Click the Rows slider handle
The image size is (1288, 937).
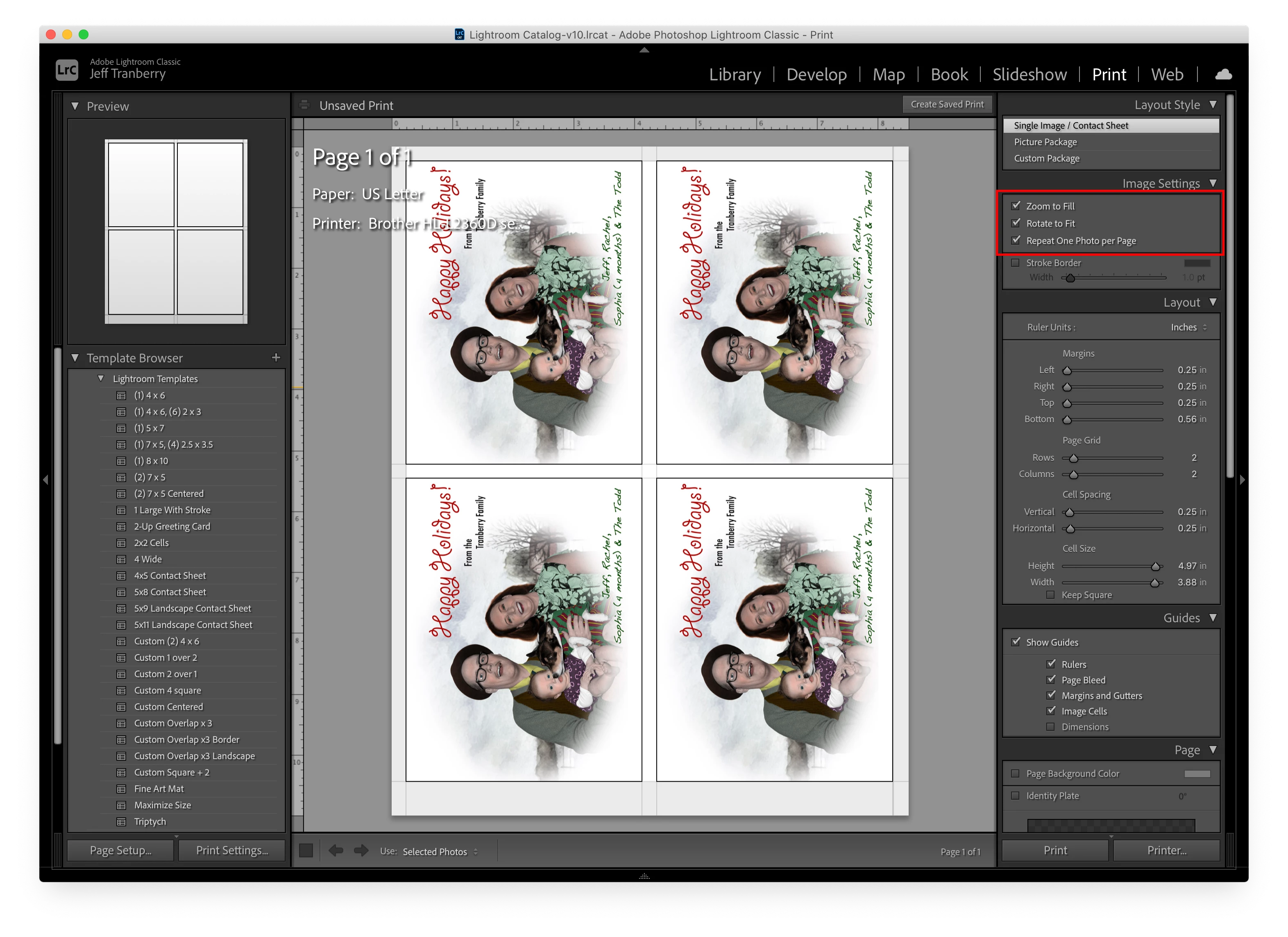[x=1073, y=458]
